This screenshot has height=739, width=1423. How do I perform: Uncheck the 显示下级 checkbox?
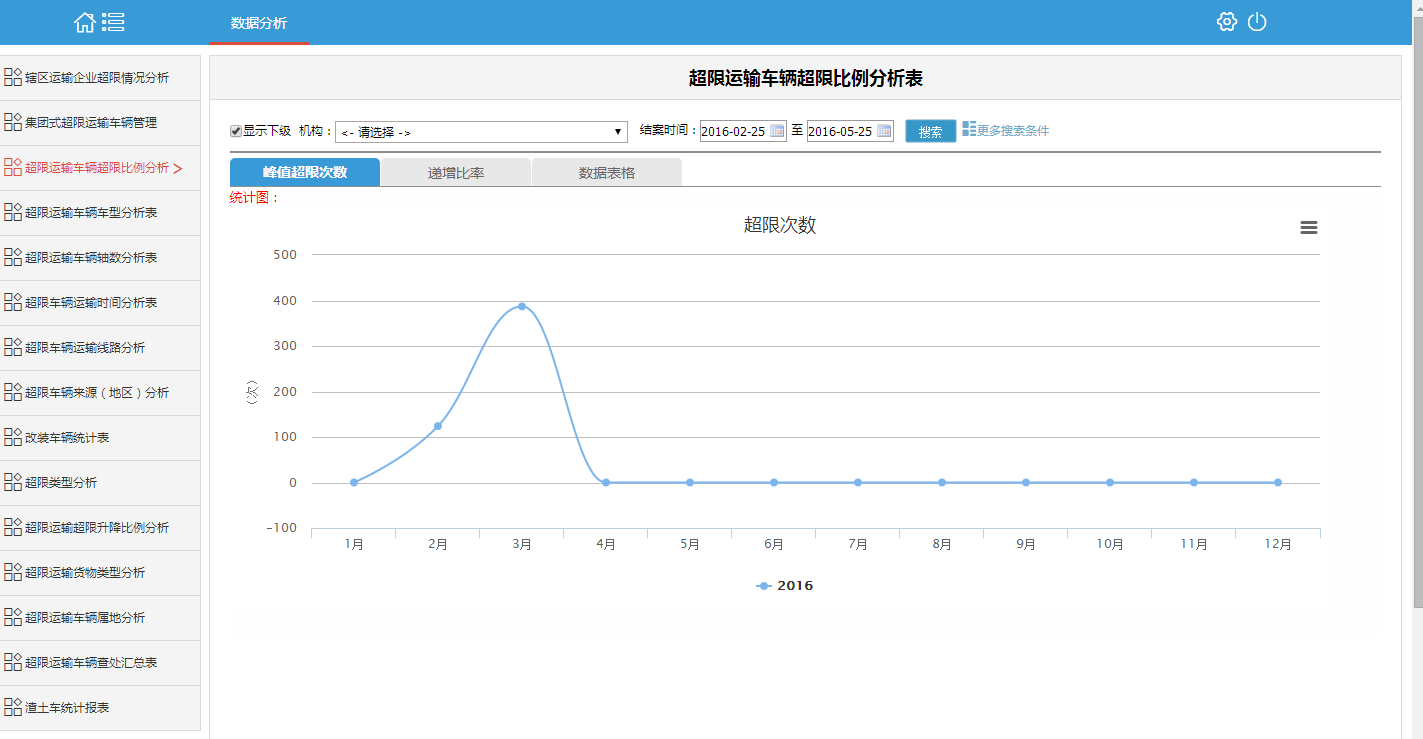236,131
